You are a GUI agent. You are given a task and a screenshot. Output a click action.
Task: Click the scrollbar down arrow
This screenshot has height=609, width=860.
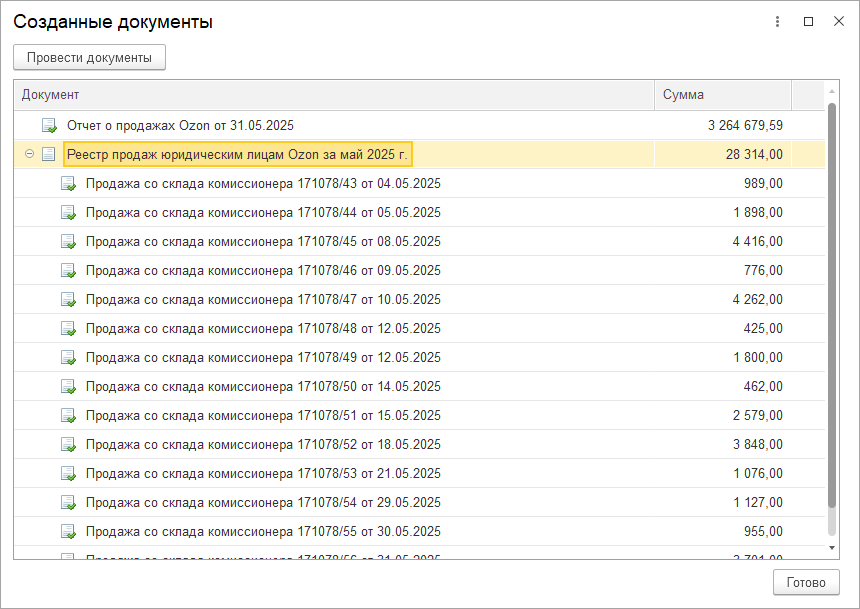tap(832, 548)
